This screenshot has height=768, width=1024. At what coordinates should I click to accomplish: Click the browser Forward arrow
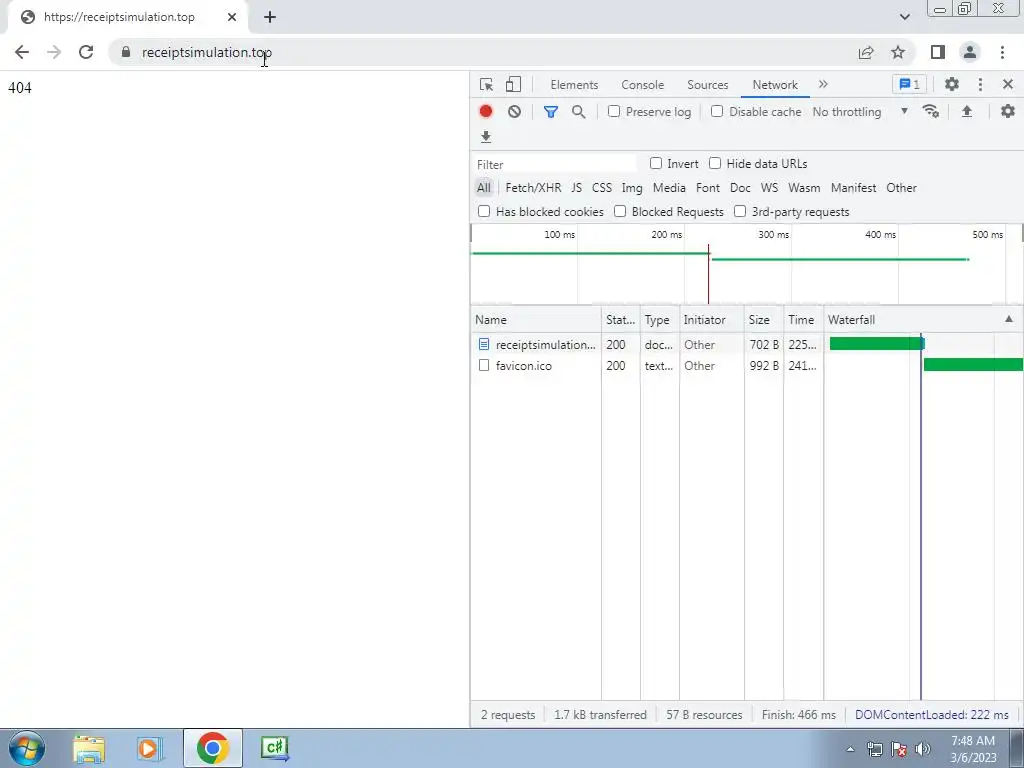[54, 52]
